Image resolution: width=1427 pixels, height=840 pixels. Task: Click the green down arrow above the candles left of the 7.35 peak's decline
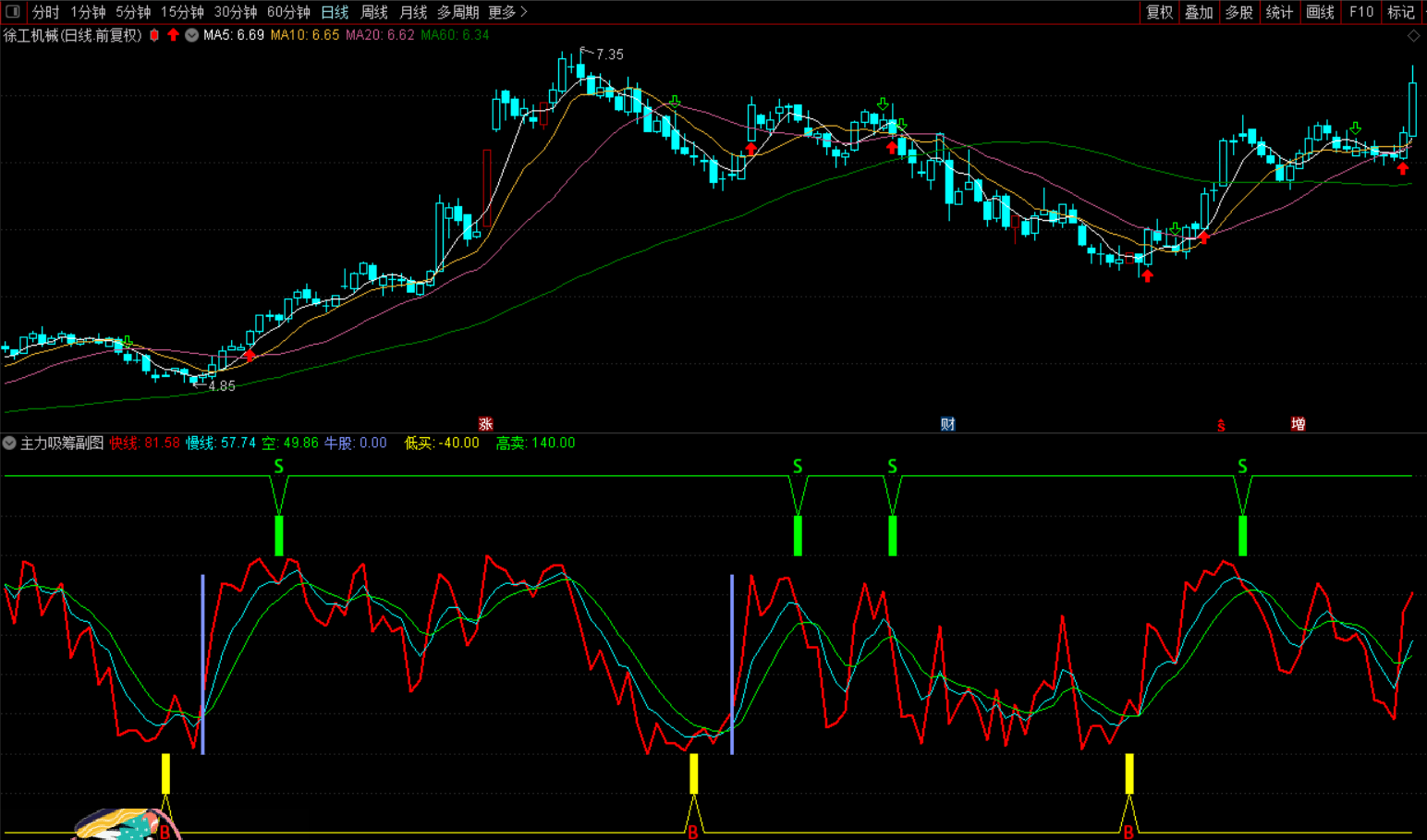(676, 102)
